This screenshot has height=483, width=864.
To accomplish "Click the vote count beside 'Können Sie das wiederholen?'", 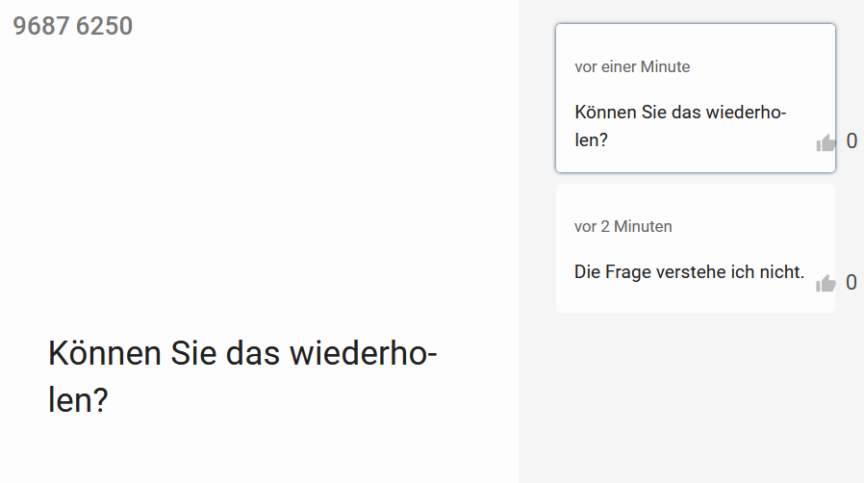I will 851,141.
